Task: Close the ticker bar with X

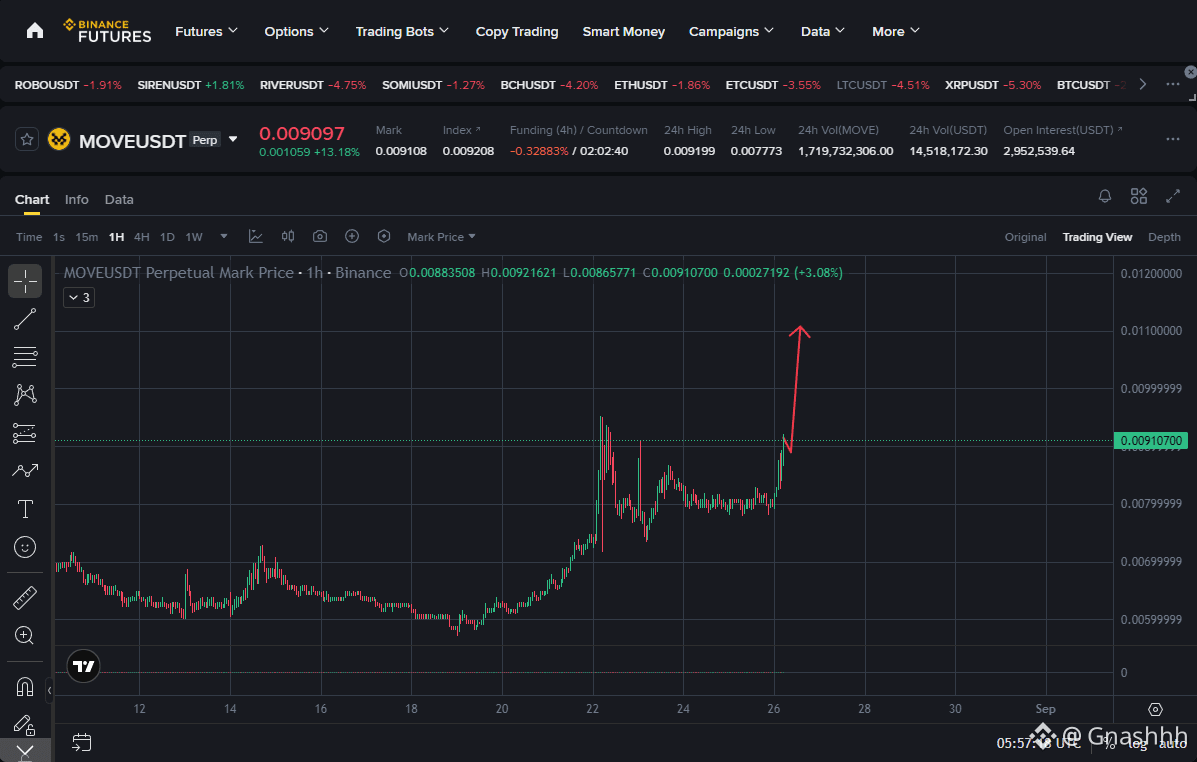Action: point(1190,72)
